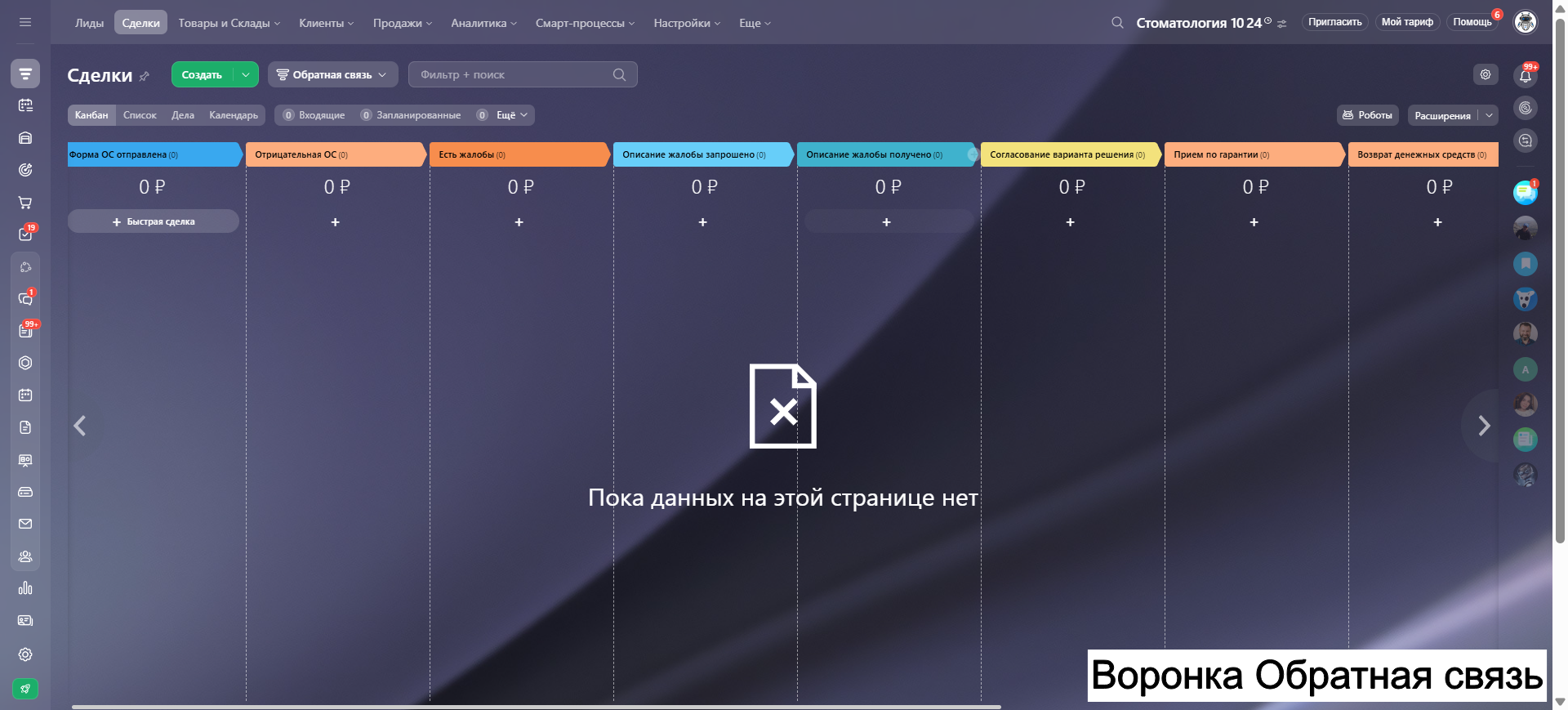Screen dimensions: 1568x710
Task: Click the Мой тариф button
Action: [x=1407, y=22]
